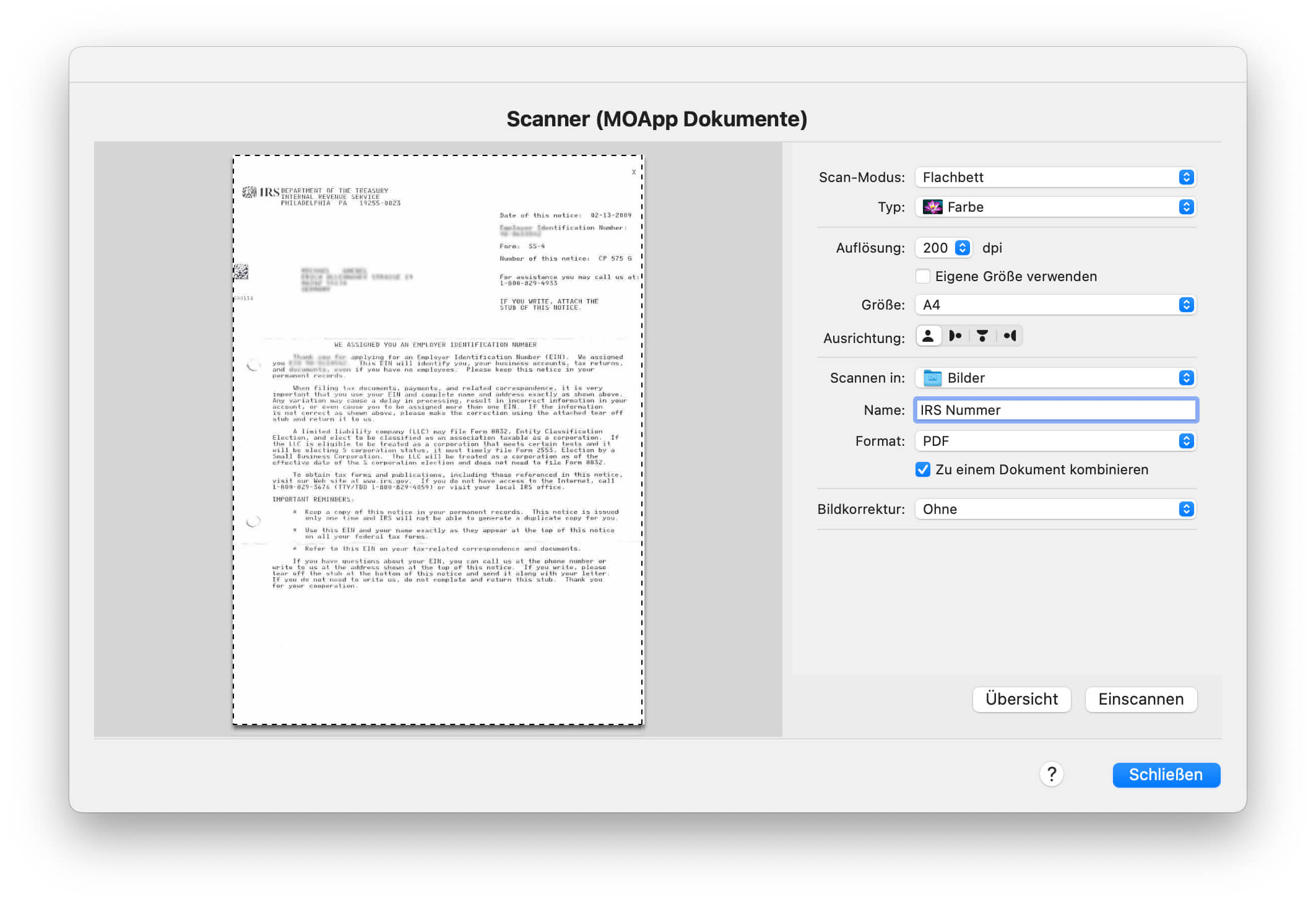
Task: Change the Auflösung dpi stepper
Action: 962,248
